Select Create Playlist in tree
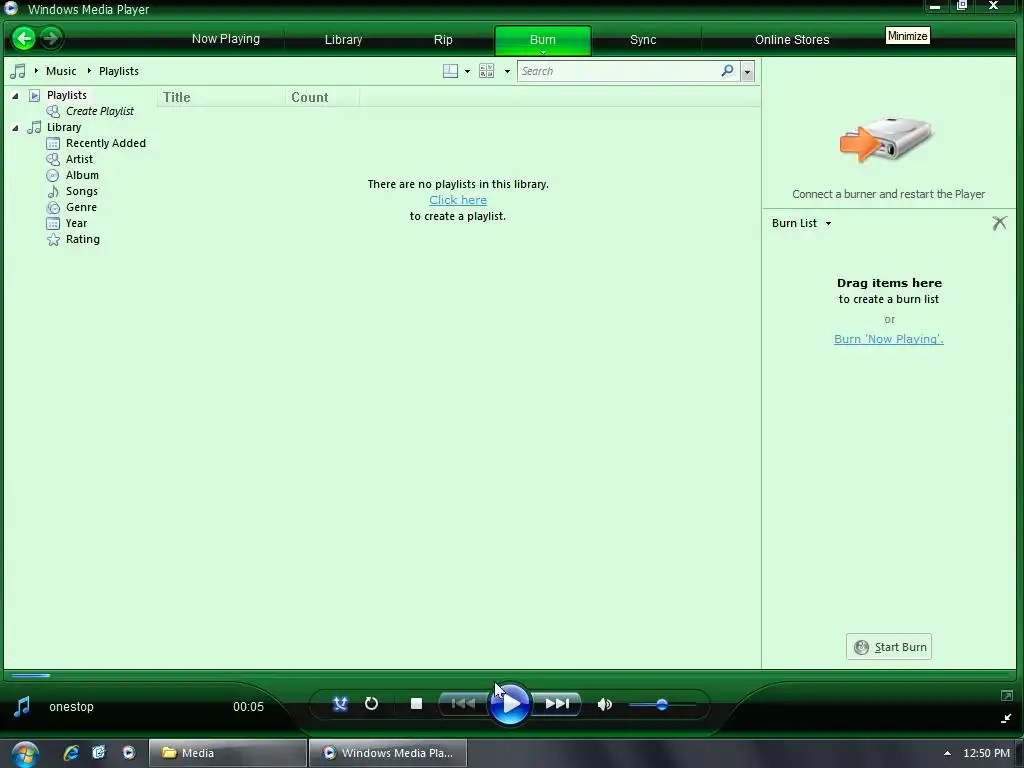1024x768 pixels. [99, 111]
